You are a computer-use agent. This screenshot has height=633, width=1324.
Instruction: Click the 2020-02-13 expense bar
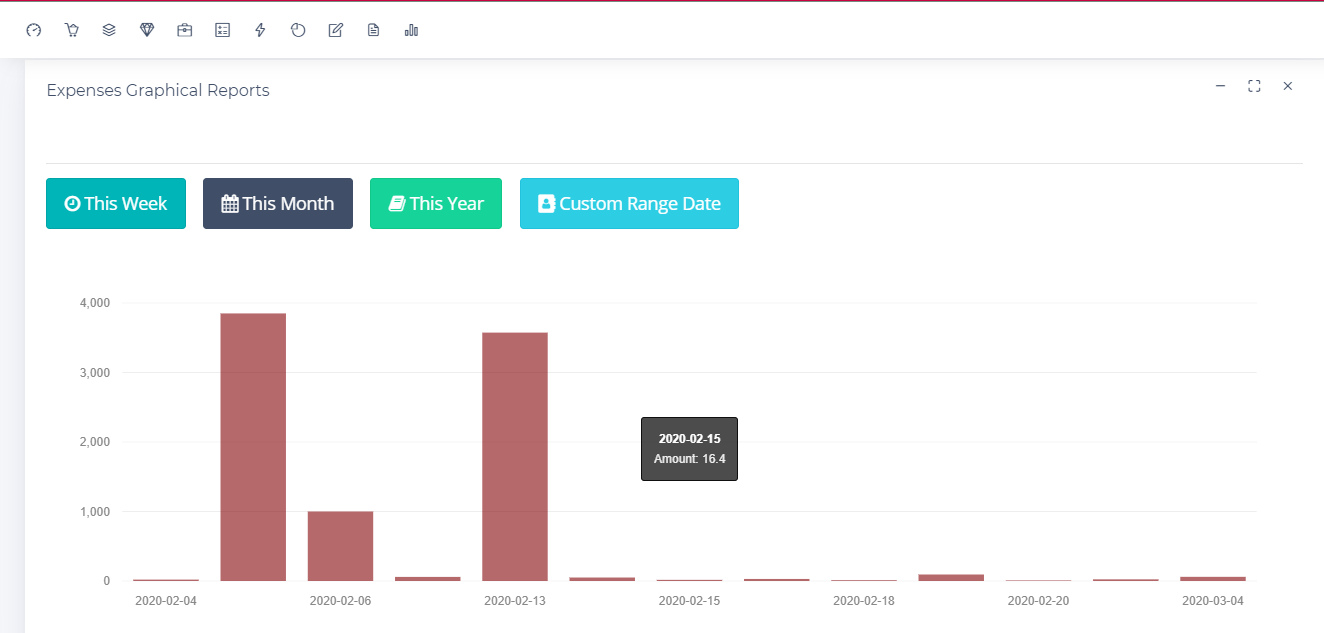tap(515, 456)
